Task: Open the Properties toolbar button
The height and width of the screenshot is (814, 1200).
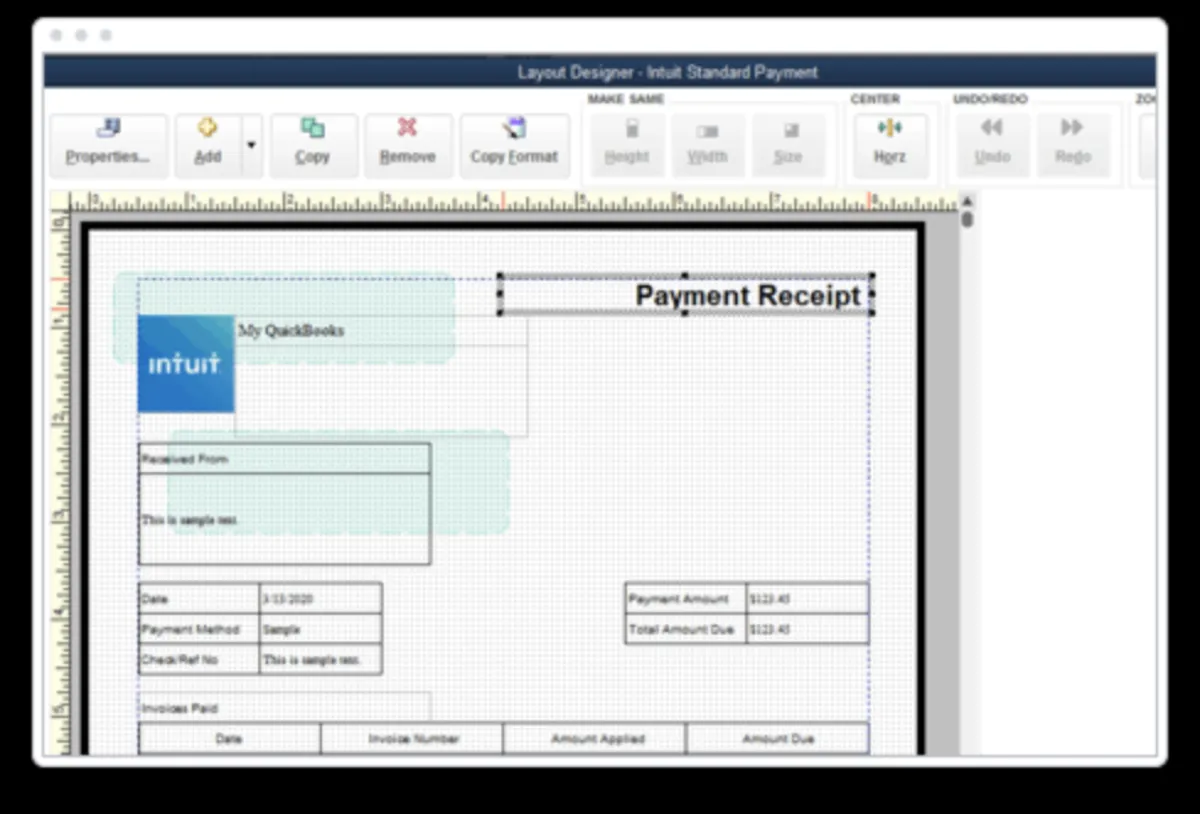Action: [108, 146]
